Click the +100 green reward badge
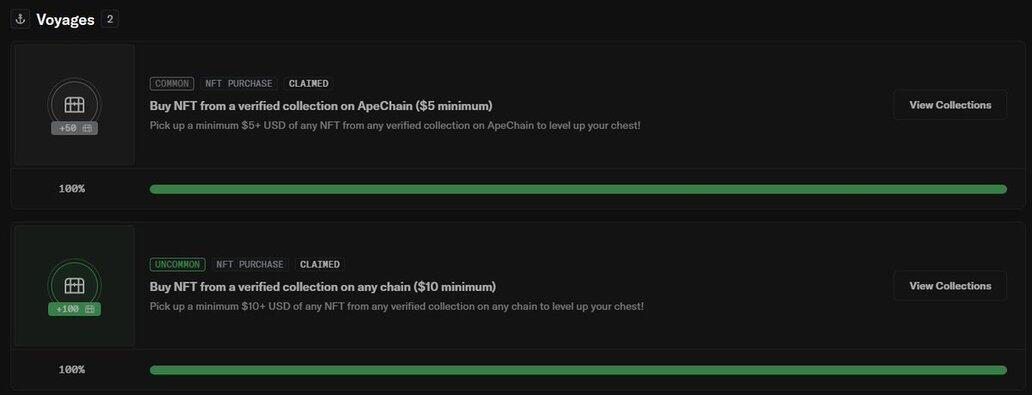The width and height of the screenshot is (1032, 395). pos(74,309)
